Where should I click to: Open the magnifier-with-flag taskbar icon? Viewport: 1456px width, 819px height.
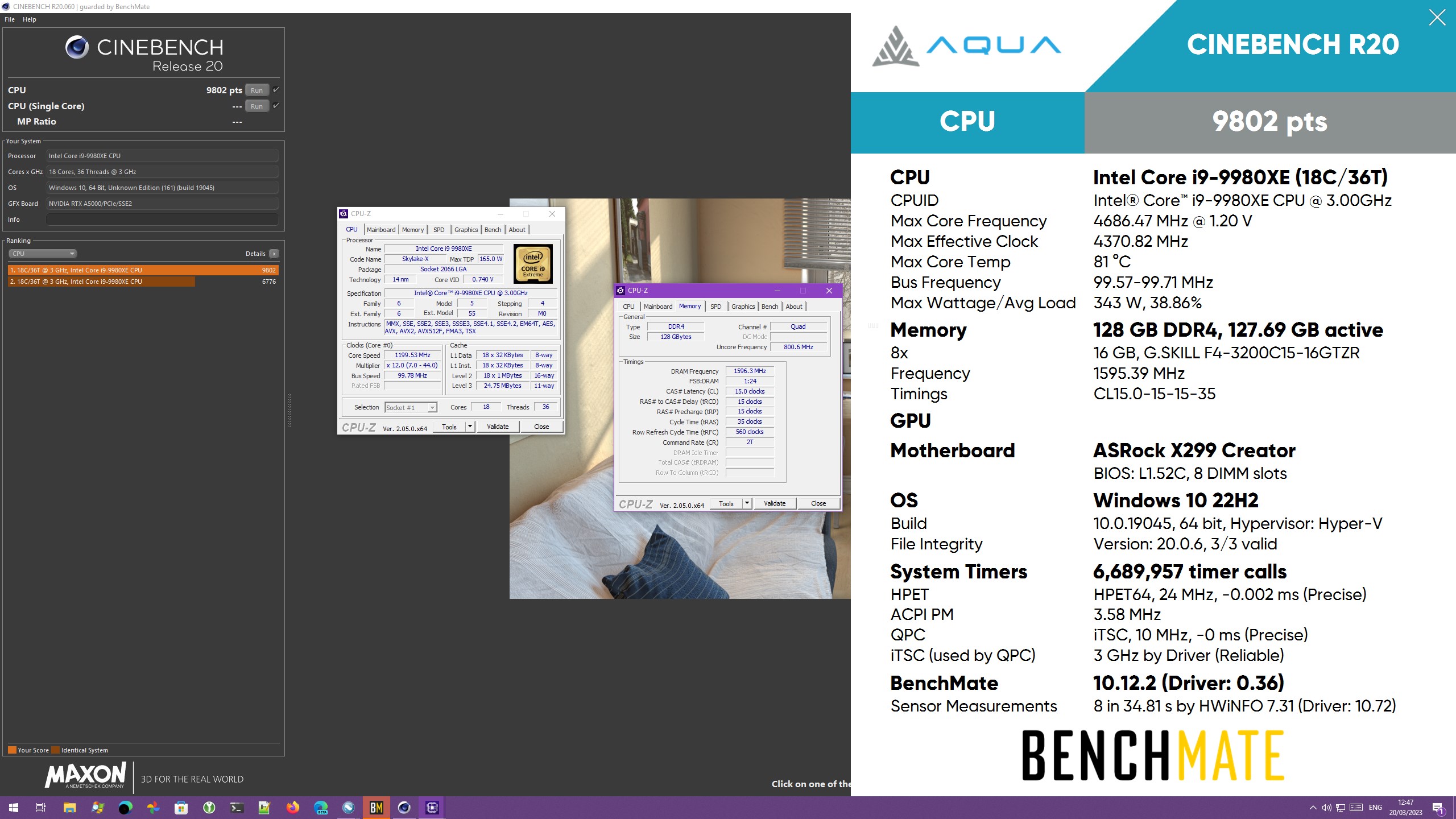click(x=97, y=807)
